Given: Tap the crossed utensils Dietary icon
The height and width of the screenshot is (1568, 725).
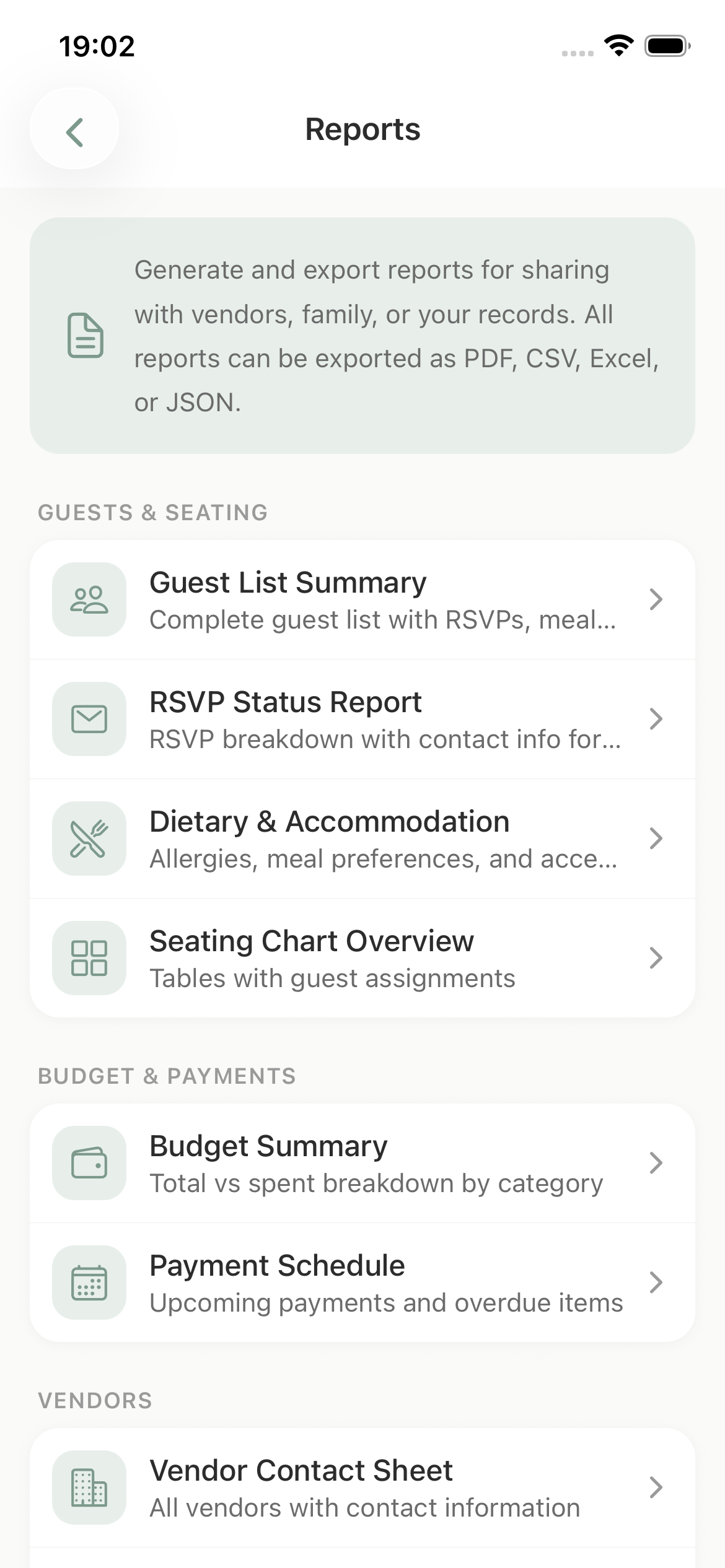Looking at the screenshot, I should pos(89,838).
